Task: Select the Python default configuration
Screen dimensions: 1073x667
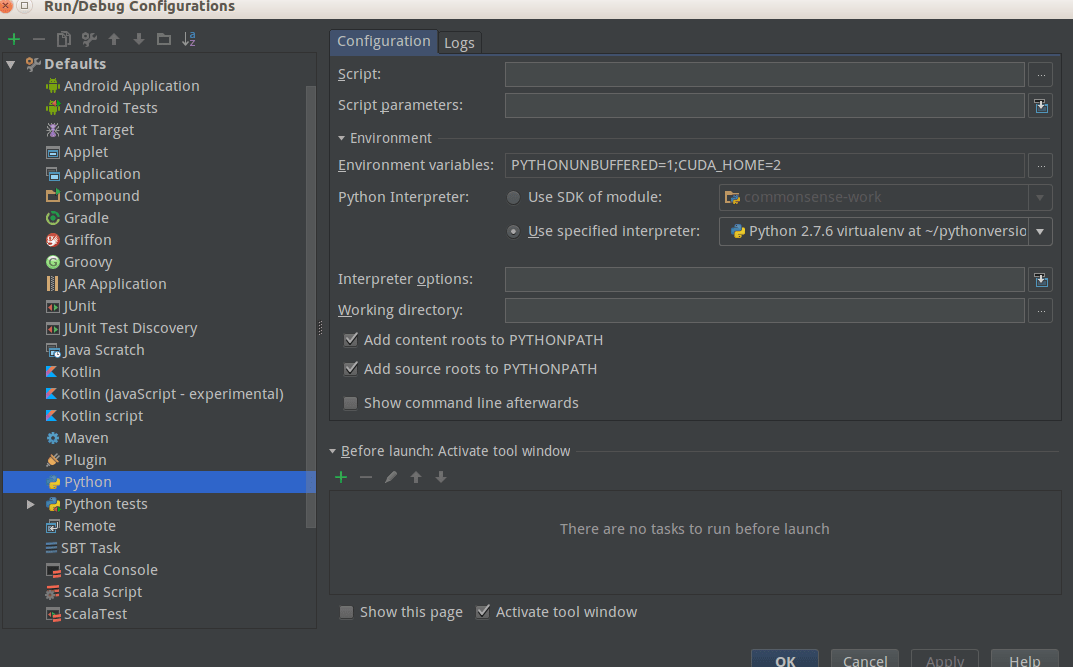Action: [159, 482]
